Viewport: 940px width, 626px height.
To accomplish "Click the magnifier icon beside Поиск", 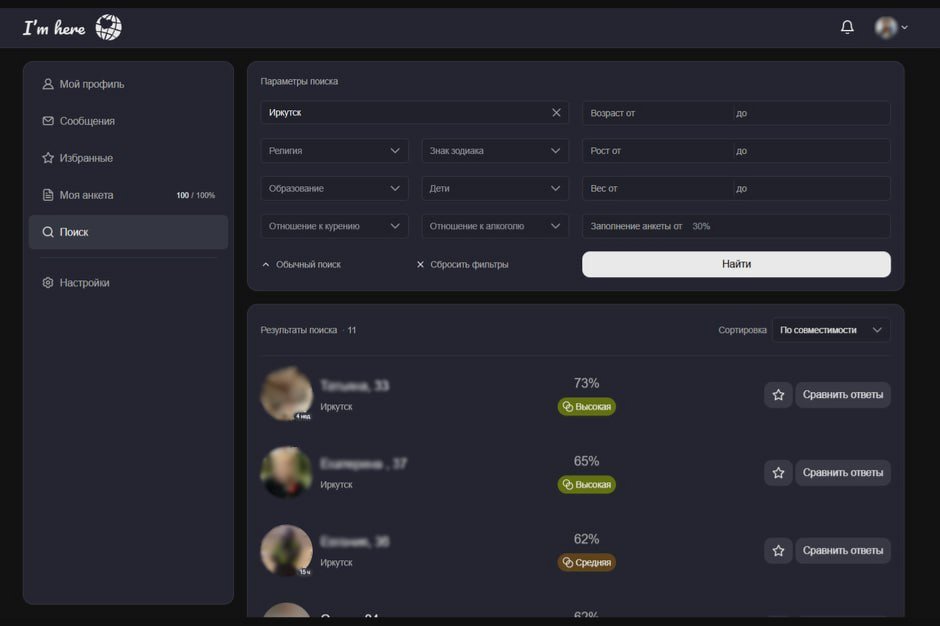I will 48,232.
